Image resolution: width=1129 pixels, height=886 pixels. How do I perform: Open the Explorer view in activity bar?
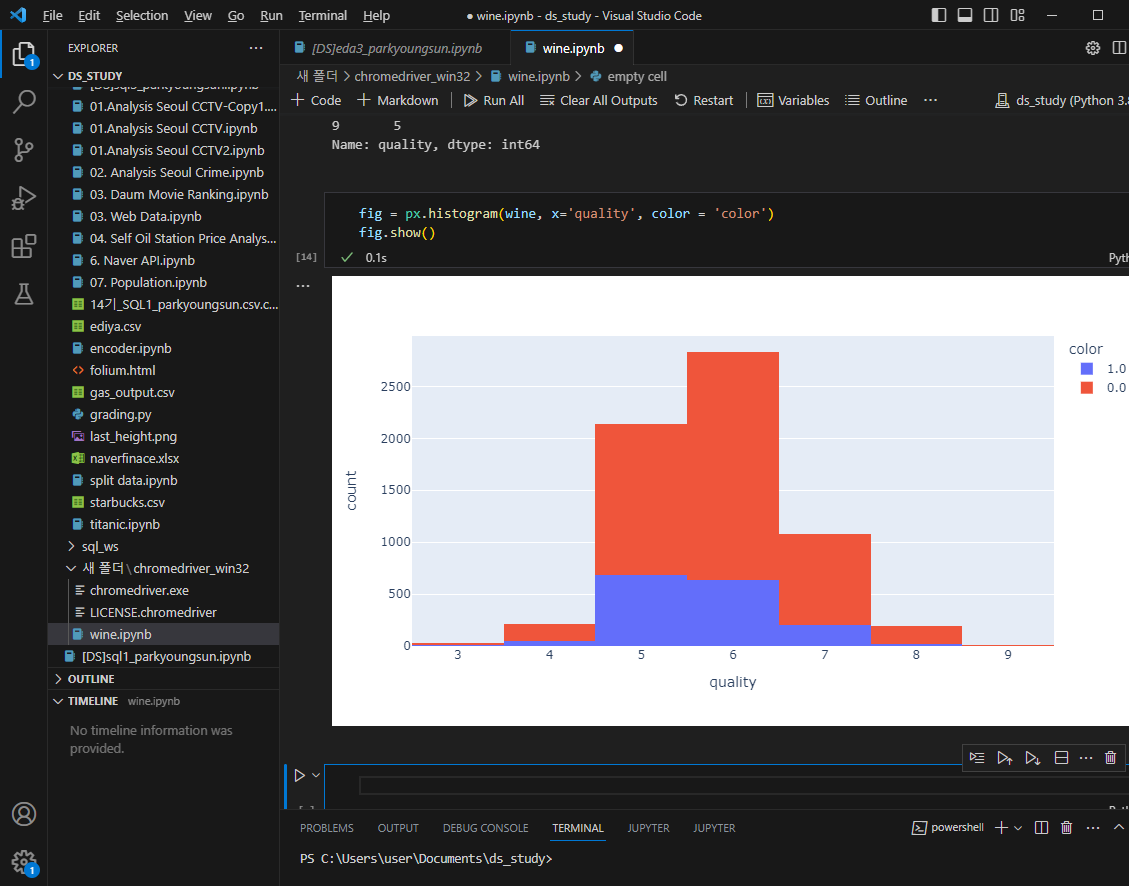[24, 54]
